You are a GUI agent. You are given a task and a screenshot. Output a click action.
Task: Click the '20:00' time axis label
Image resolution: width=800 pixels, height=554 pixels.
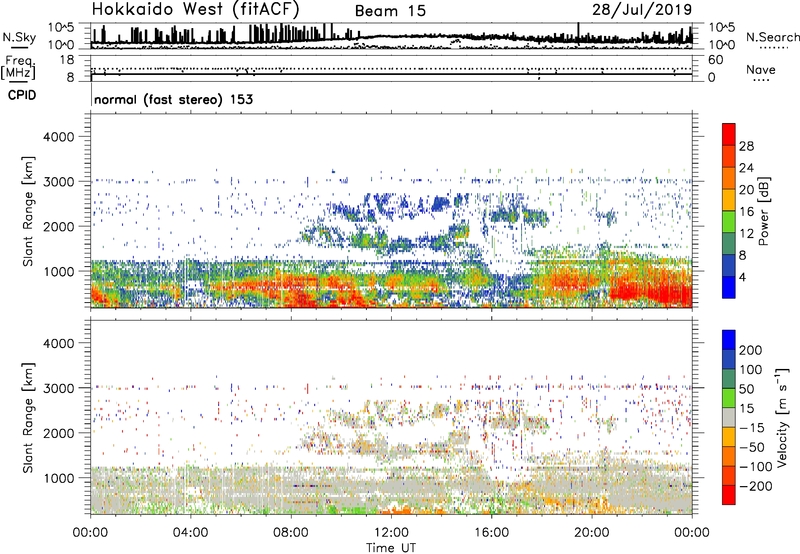[592, 533]
